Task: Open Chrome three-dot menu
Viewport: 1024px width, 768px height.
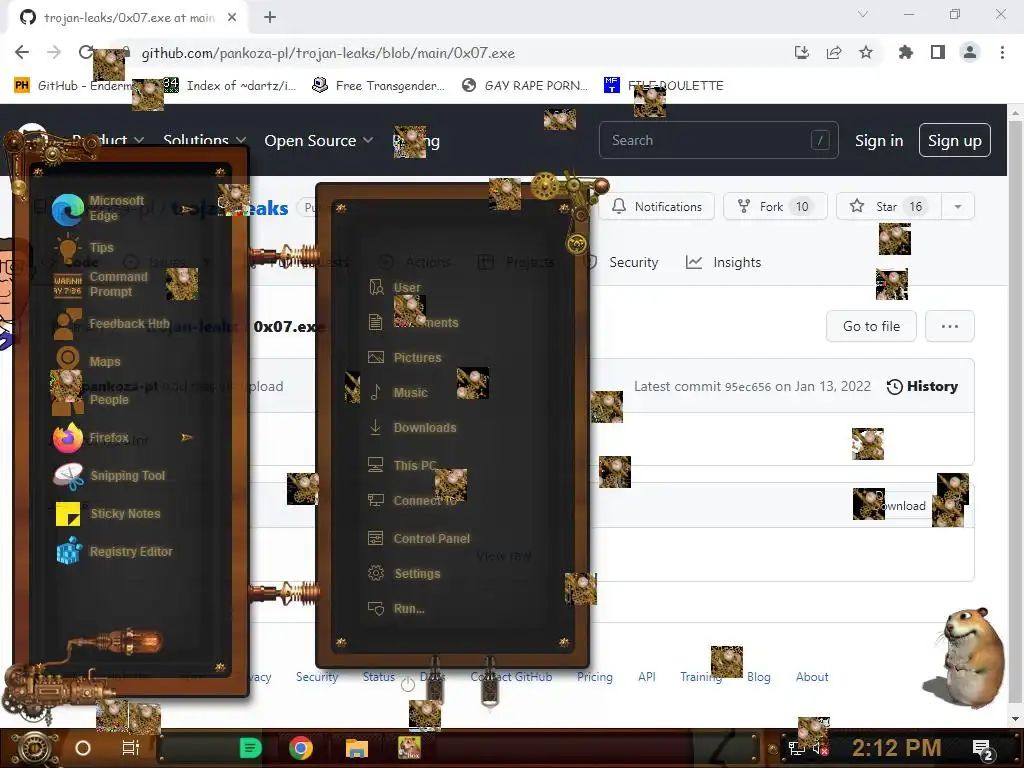Action: pyautogui.click(x=1002, y=52)
